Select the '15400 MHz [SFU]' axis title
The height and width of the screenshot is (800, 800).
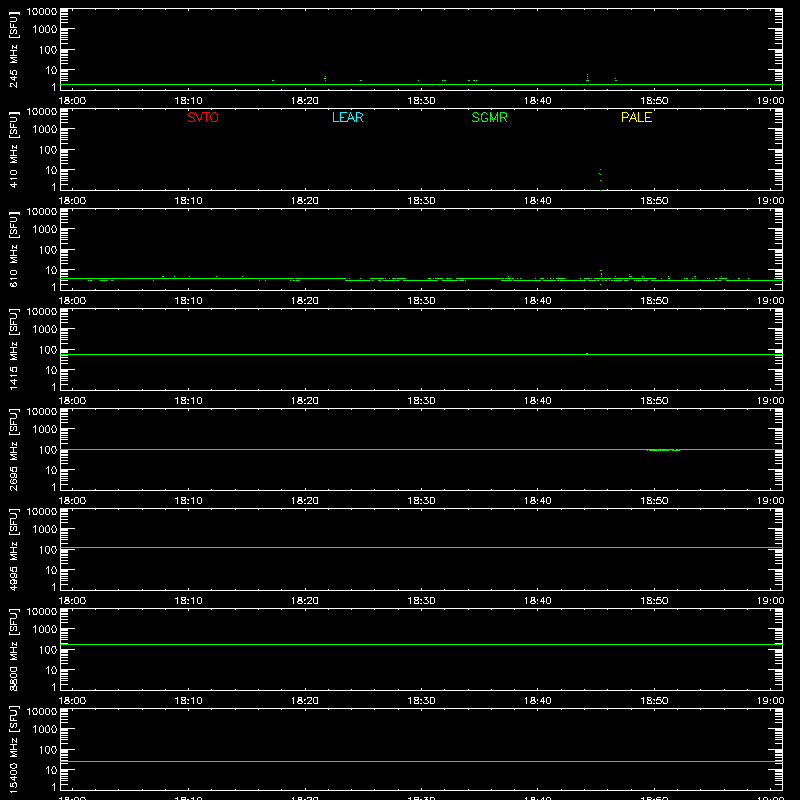(13, 749)
